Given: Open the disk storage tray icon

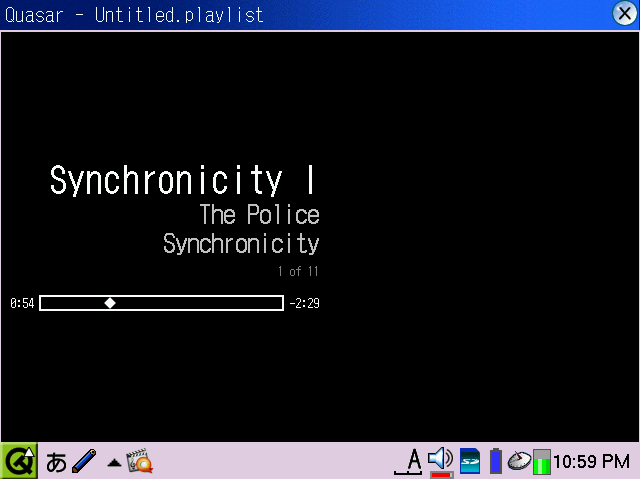Looking at the screenshot, I should (x=519, y=461).
